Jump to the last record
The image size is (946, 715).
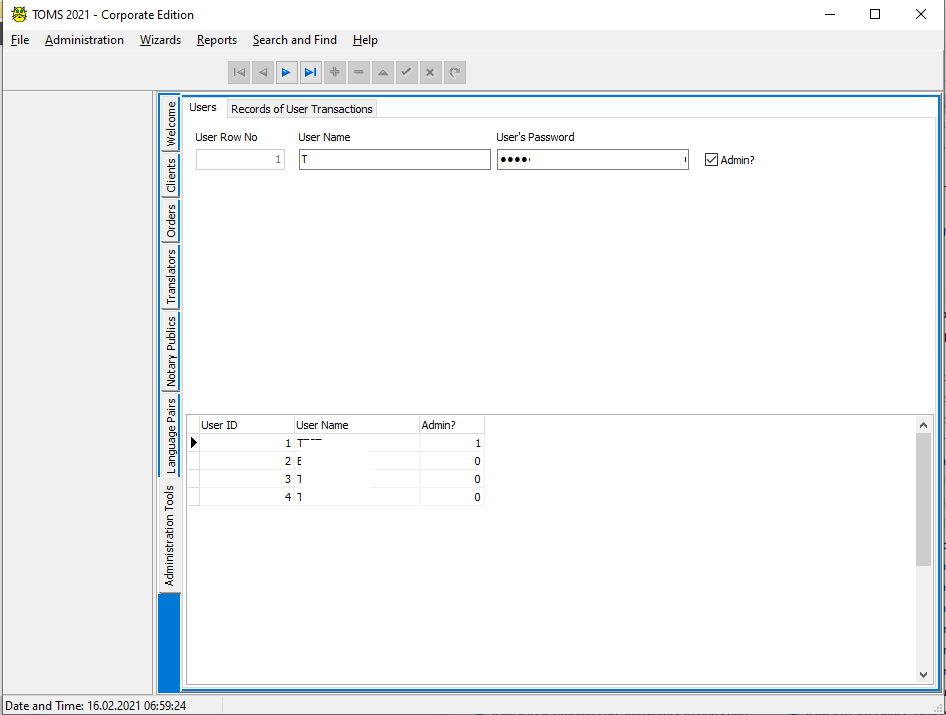pyautogui.click(x=311, y=72)
